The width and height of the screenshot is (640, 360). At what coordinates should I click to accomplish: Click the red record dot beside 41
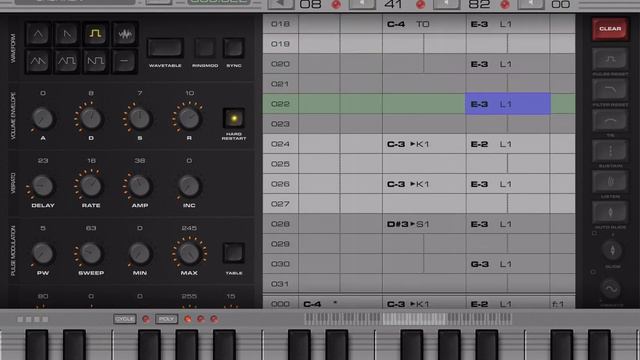pyautogui.click(x=421, y=4)
